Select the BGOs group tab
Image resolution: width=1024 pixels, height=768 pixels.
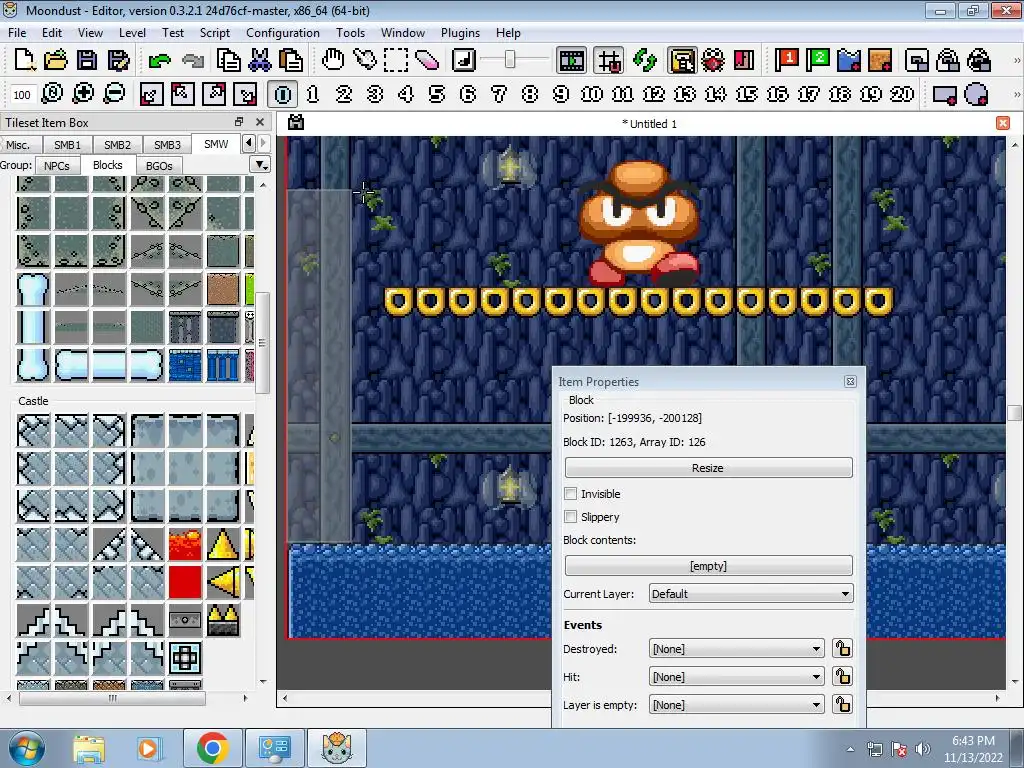point(159,166)
